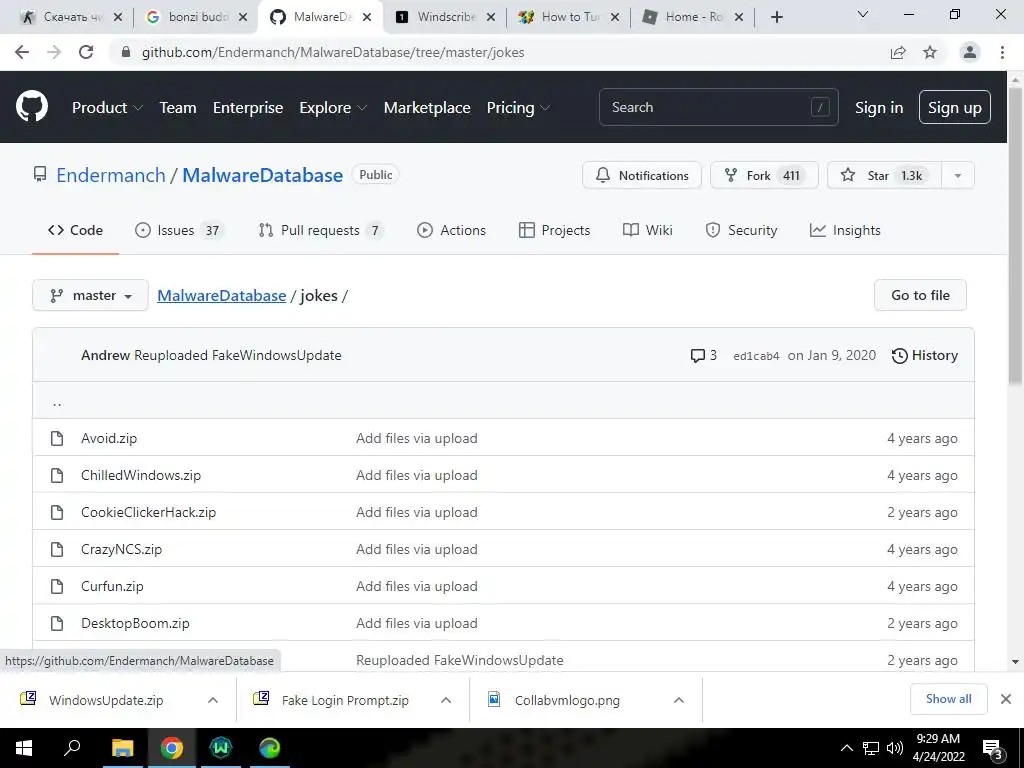Viewport: 1024px width, 768px height.
Task: Open commit History
Action: [x=925, y=355]
